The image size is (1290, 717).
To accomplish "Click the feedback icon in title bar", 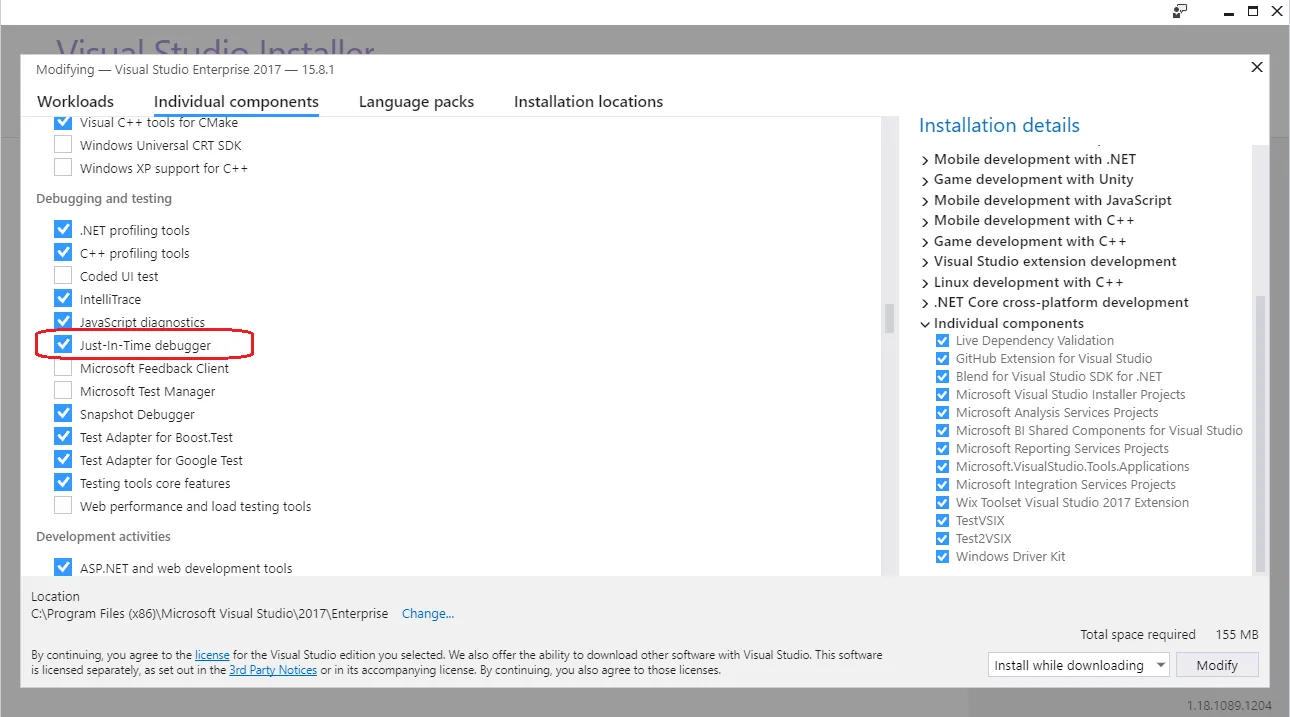I will pyautogui.click(x=1181, y=11).
